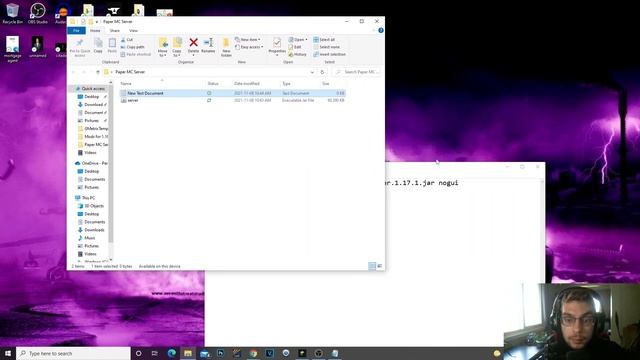Expand the Open dropdown in ribbon
This screenshot has height=360, width=640.
tap(298, 40)
